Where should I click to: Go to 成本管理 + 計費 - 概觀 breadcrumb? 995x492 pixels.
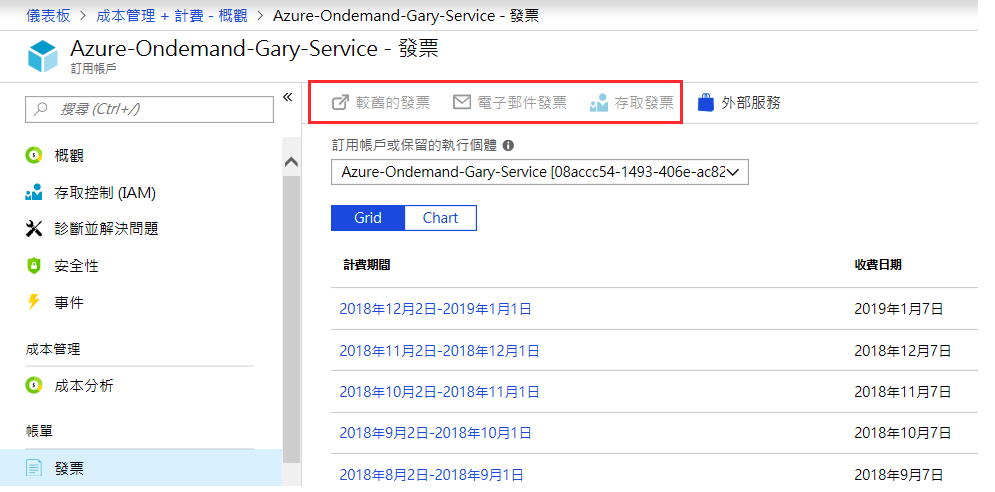[x=171, y=15]
